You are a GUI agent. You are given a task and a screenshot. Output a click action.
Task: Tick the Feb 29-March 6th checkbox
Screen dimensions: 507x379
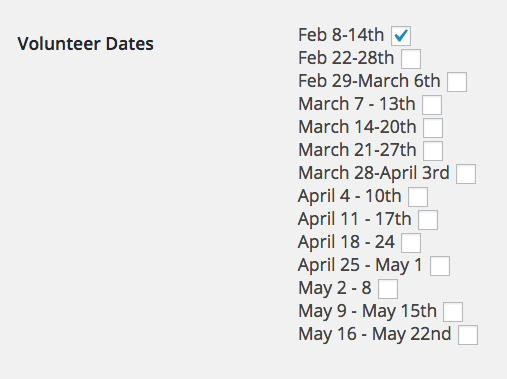pyautogui.click(x=457, y=82)
